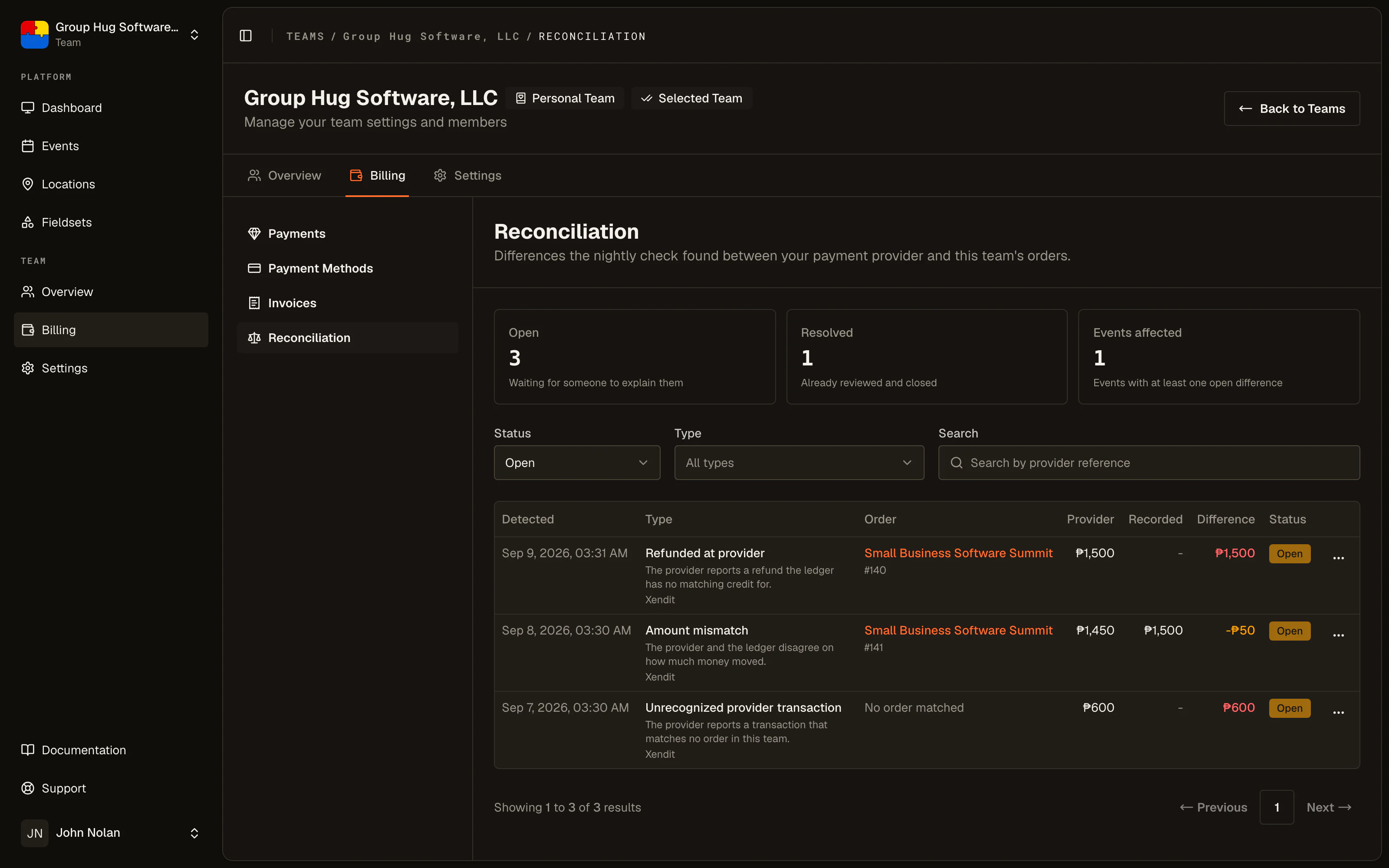Open the Type dropdown showing All types

click(x=799, y=463)
